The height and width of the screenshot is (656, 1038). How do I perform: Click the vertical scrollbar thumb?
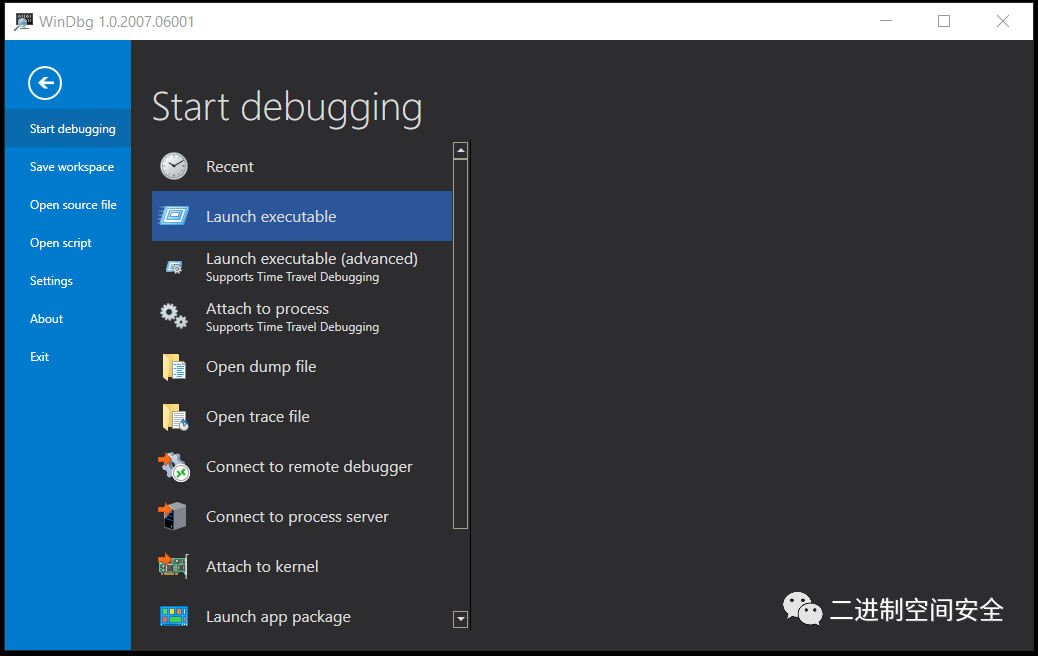pyautogui.click(x=461, y=344)
